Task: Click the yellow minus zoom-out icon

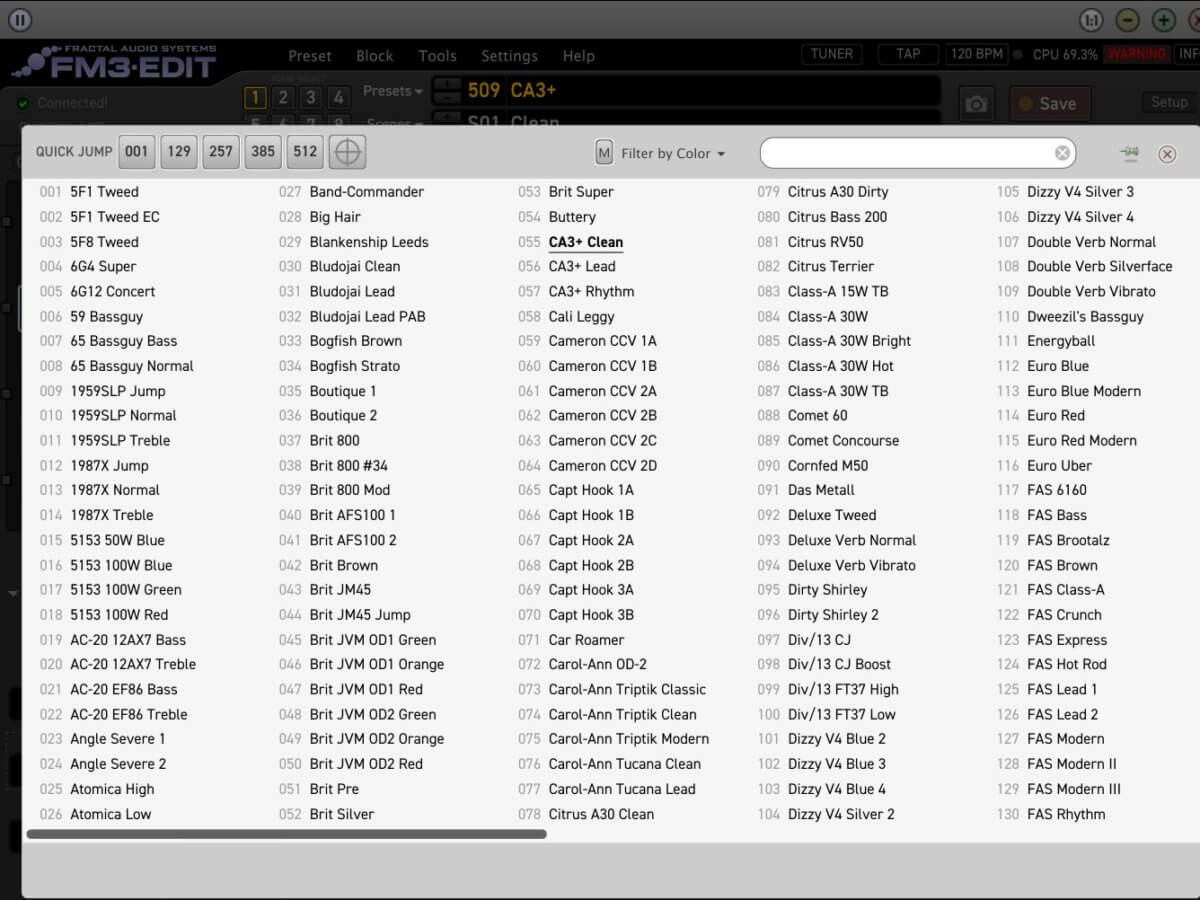Action: [1127, 20]
